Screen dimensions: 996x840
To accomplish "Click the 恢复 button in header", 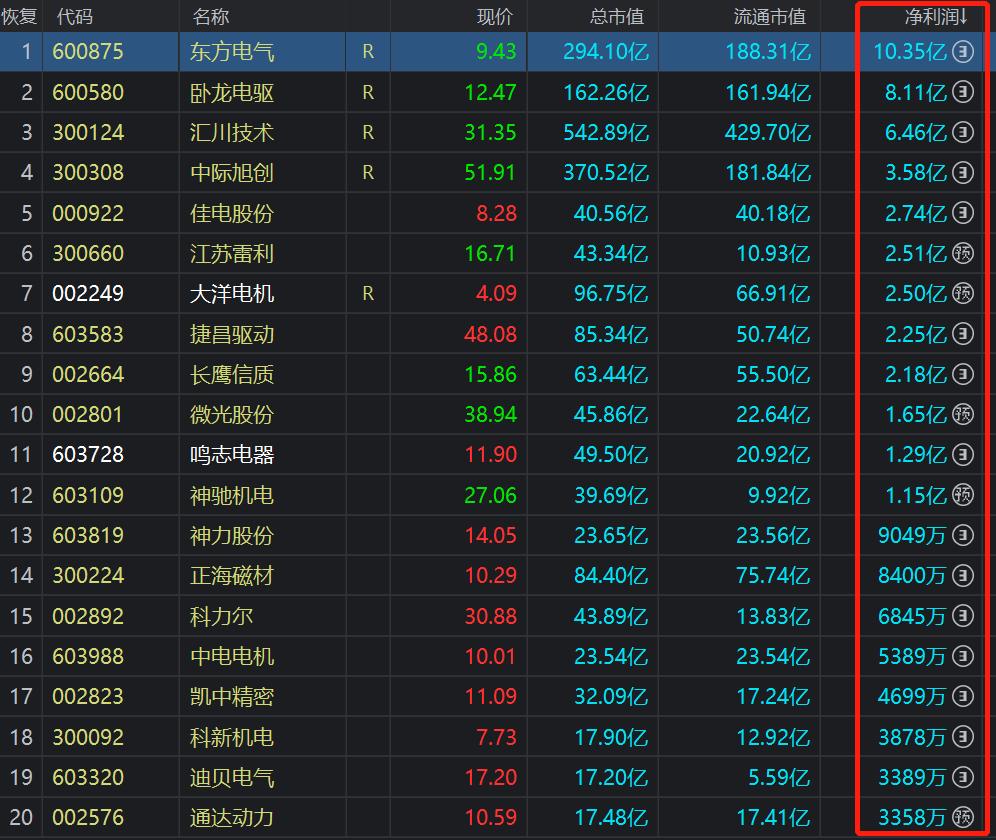I will pos(19,17).
